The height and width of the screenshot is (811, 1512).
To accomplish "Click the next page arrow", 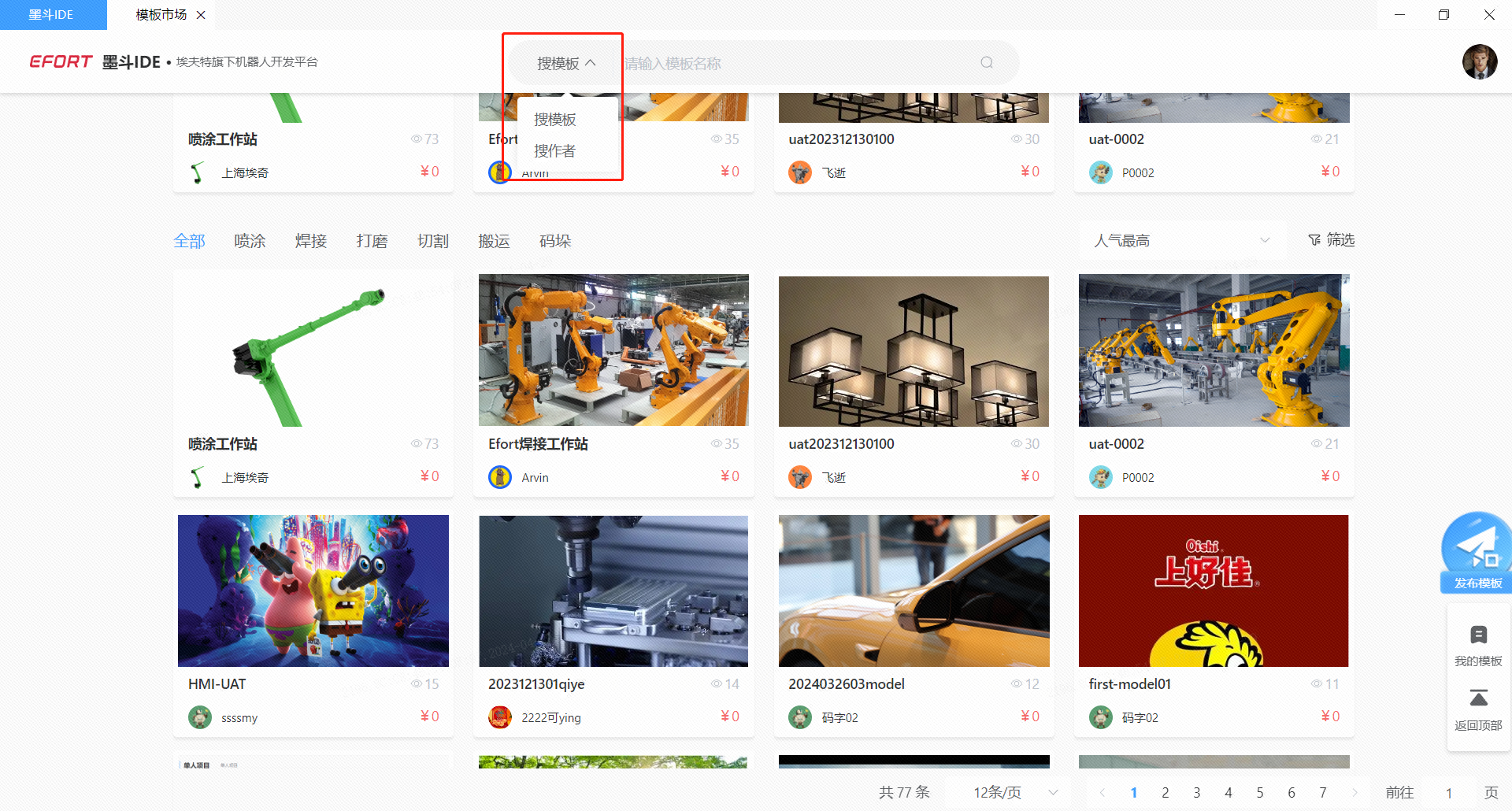I will point(1354,792).
